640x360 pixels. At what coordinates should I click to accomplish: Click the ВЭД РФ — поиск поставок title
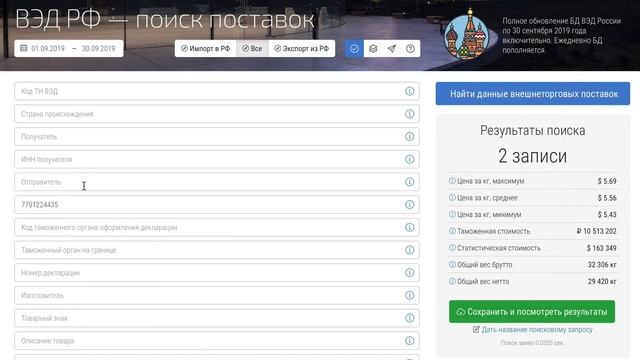pyautogui.click(x=165, y=19)
